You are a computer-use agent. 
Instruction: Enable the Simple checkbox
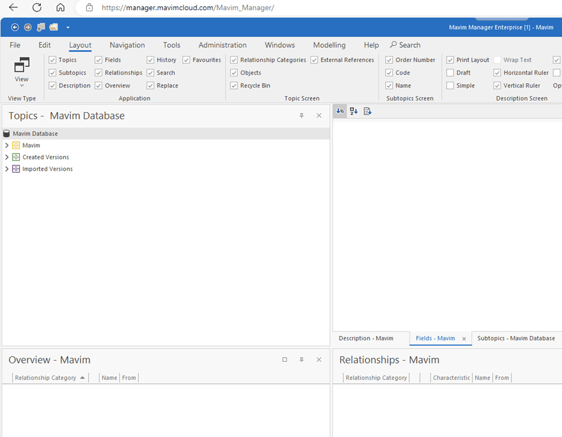coord(450,86)
